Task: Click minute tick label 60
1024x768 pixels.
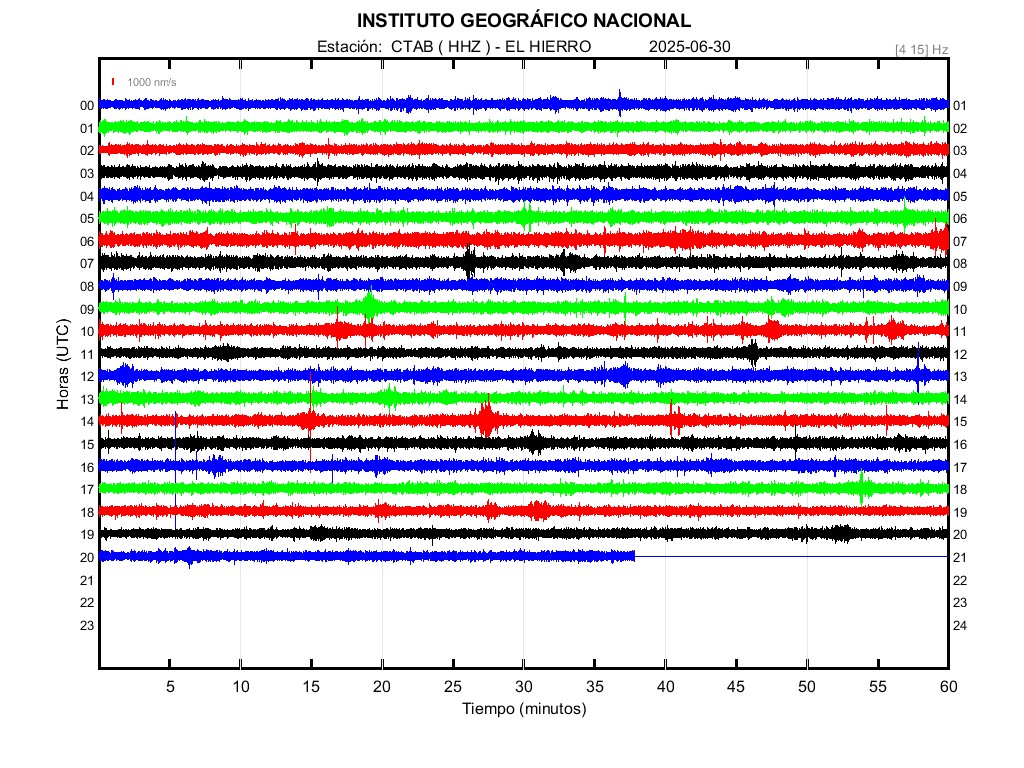Action: tap(948, 686)
